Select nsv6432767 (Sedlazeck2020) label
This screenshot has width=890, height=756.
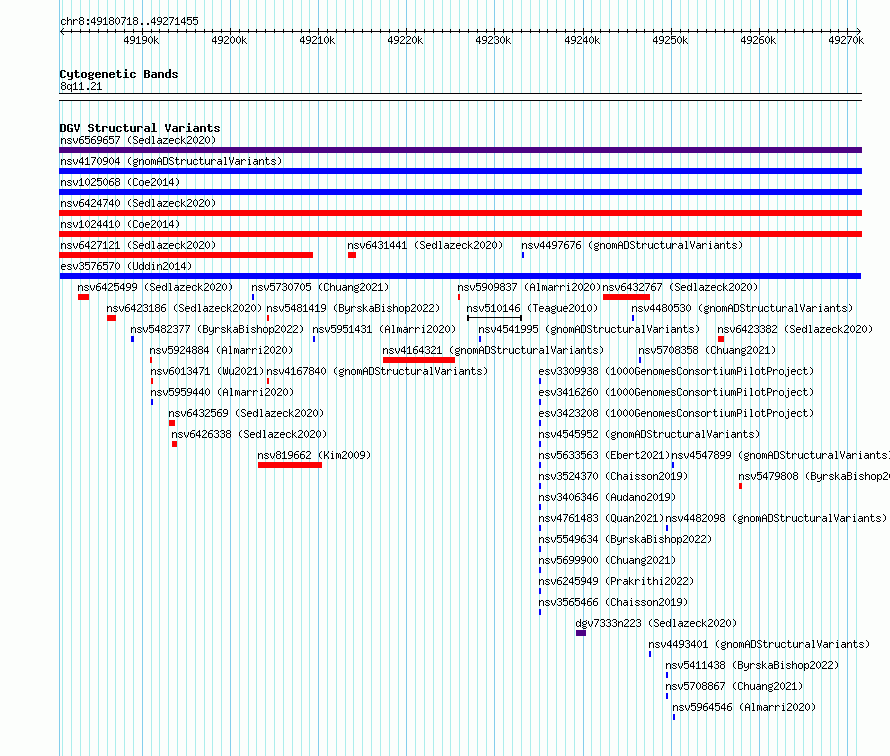click(x=680, y=287)
